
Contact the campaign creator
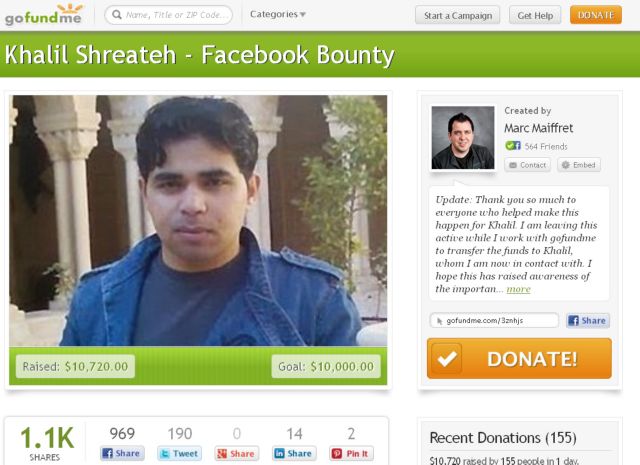click(527, 165)
